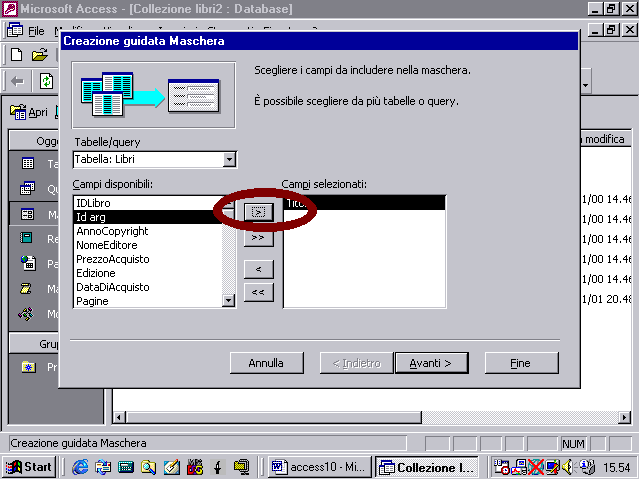The image size is (639, 479).
Task: Click the info balloon tray icon
Action: [x=586, y=467]
